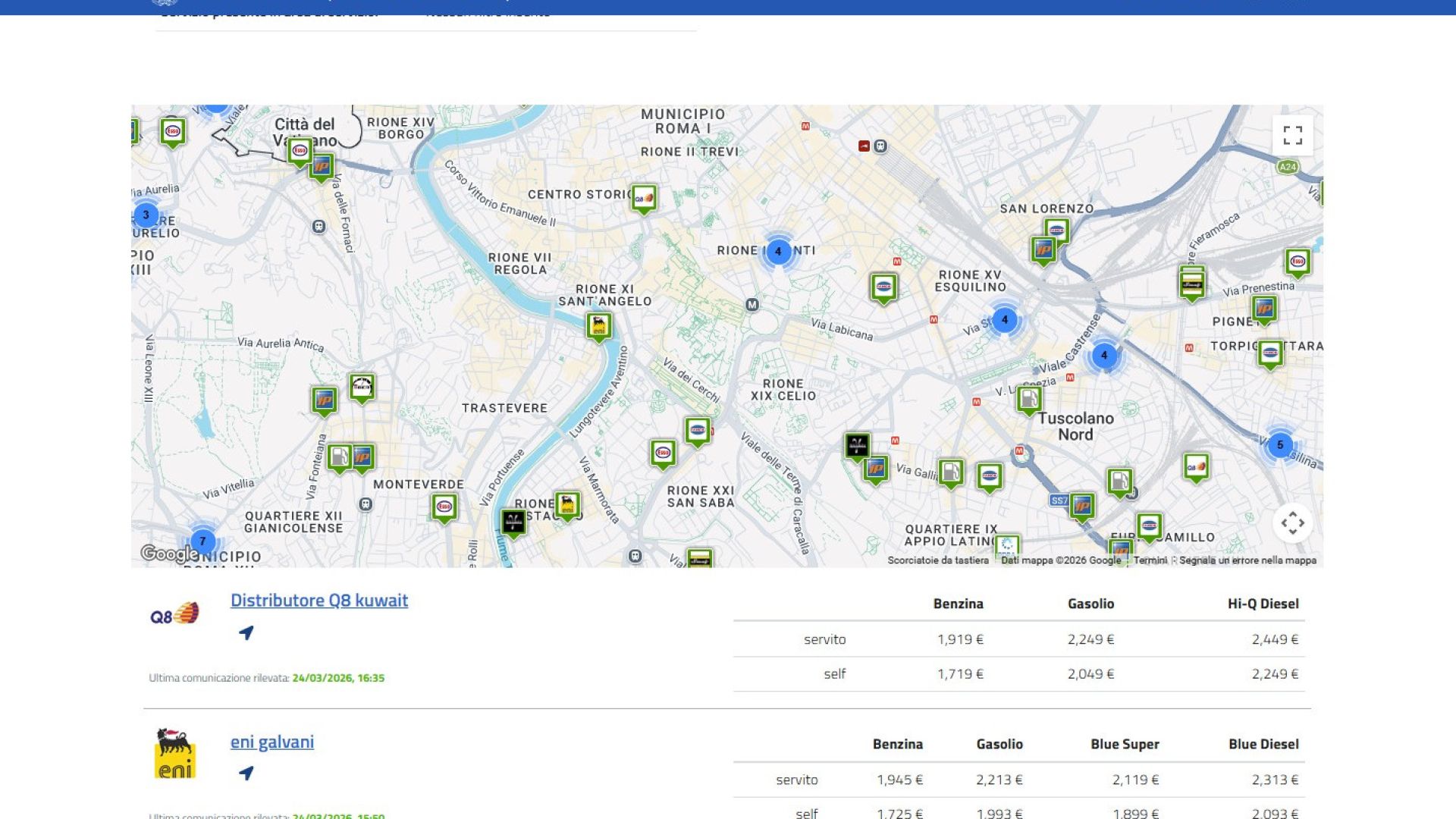Click IP marker below San Lorenzo label
The image size is (1456, 819).
click(1043, 249)
